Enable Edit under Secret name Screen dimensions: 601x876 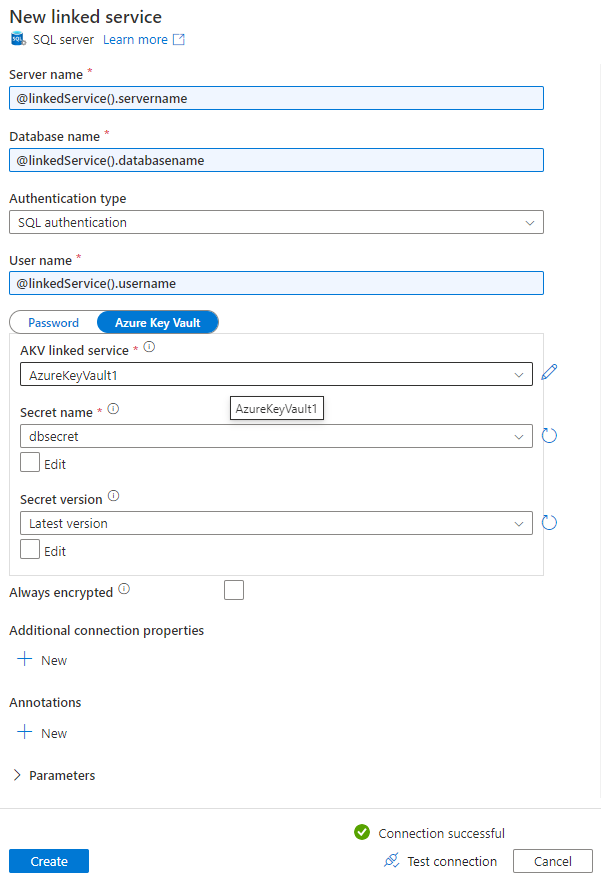pos(28,462)
